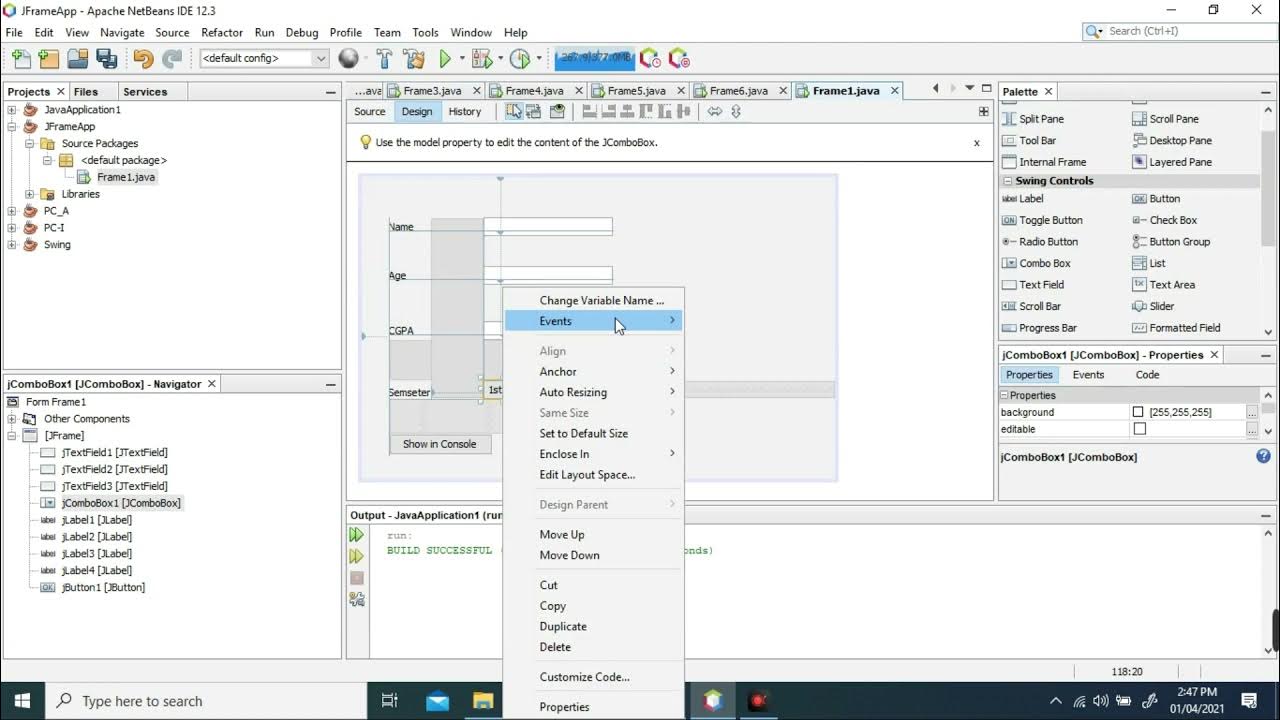Open Windows Task View icon
This screenshot has width=1280, height=720.
390,700
